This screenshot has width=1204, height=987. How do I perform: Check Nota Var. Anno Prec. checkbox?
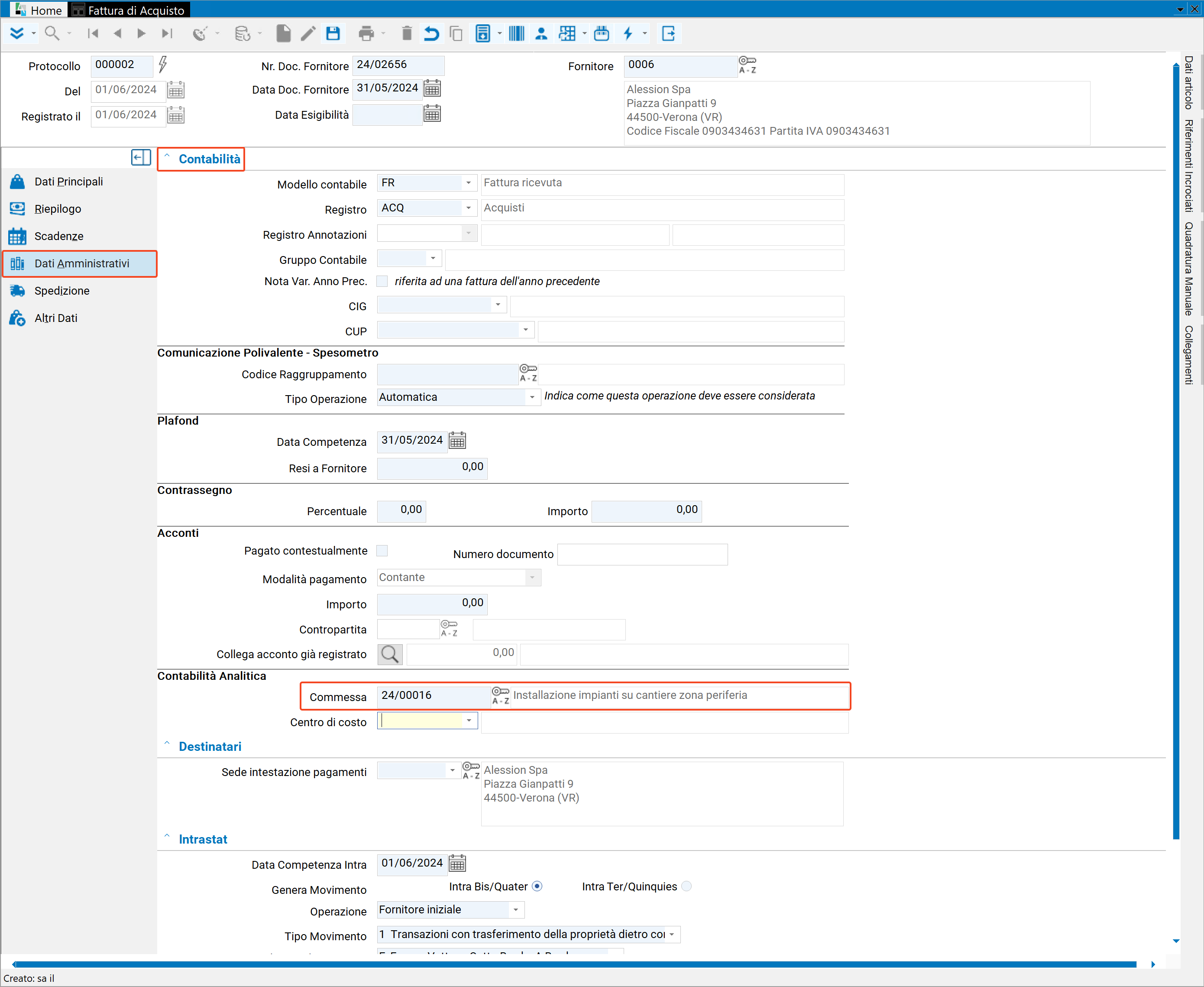coord(382,282)
